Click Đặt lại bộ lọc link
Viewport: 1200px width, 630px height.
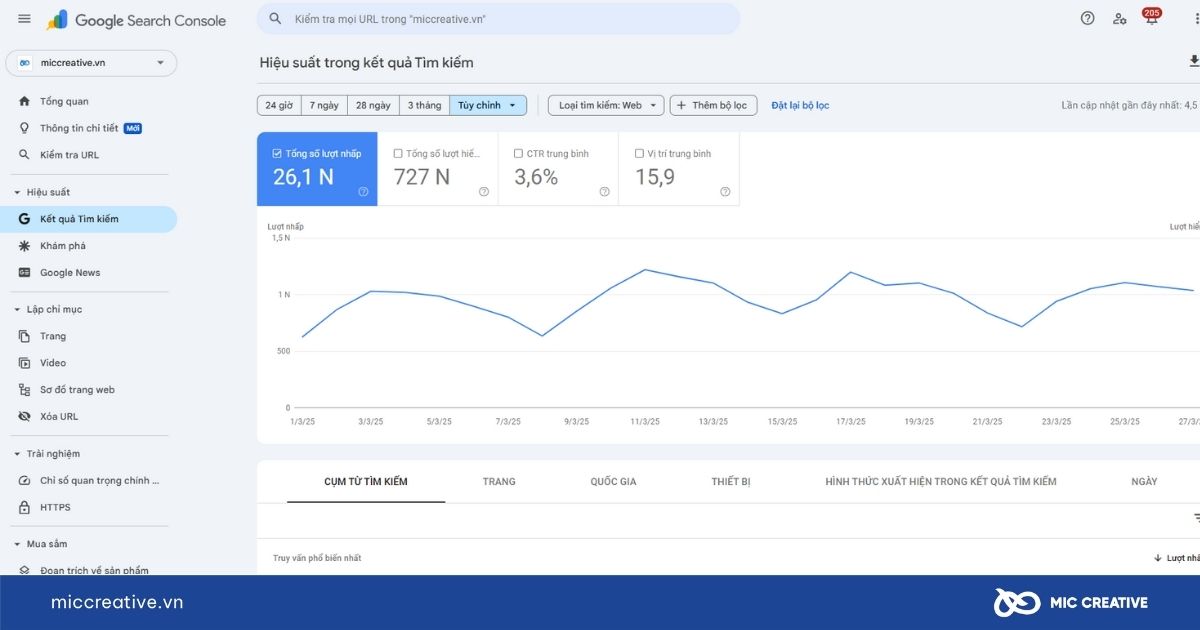800,105
